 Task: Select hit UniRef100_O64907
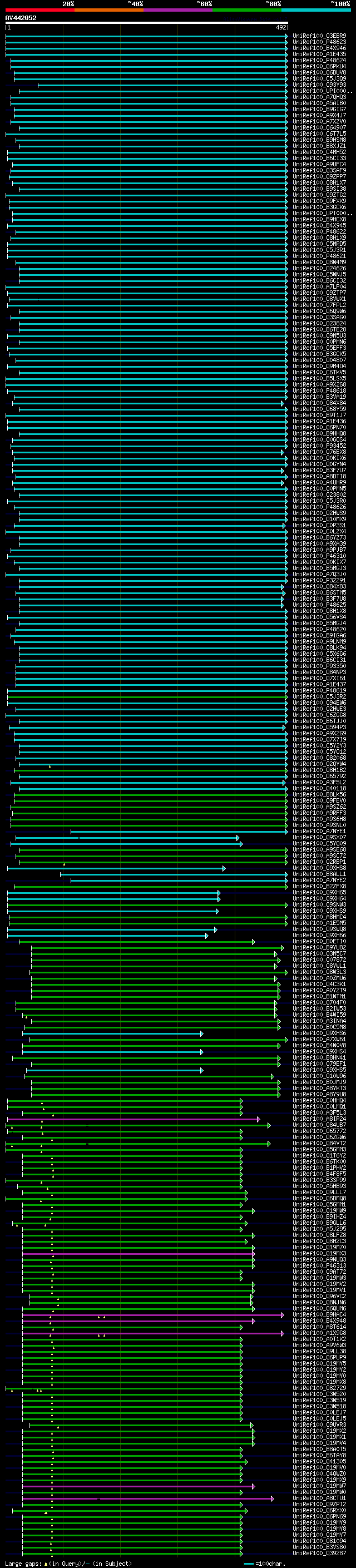tap(319, 128)
